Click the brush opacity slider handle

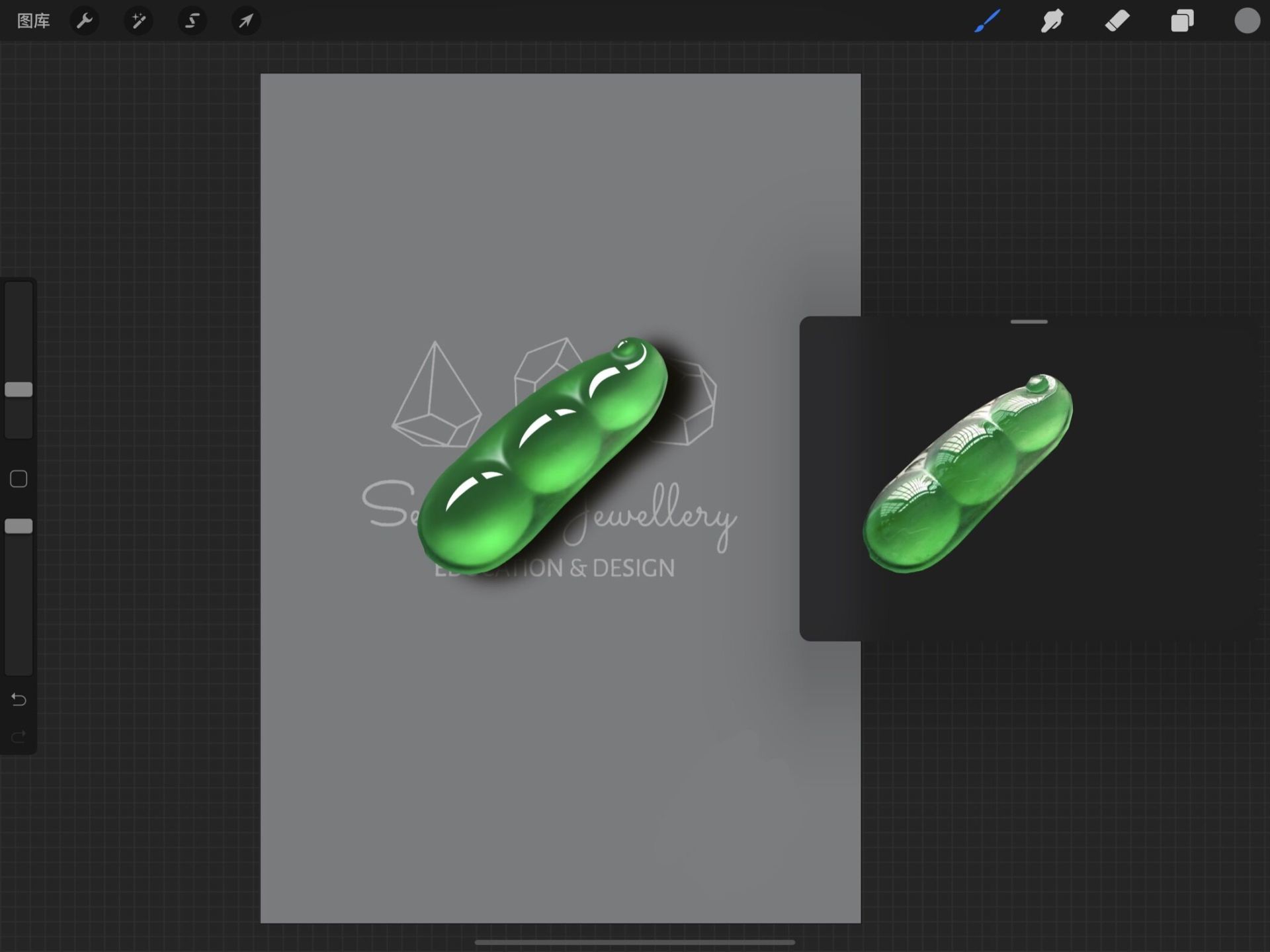(19, 526)
